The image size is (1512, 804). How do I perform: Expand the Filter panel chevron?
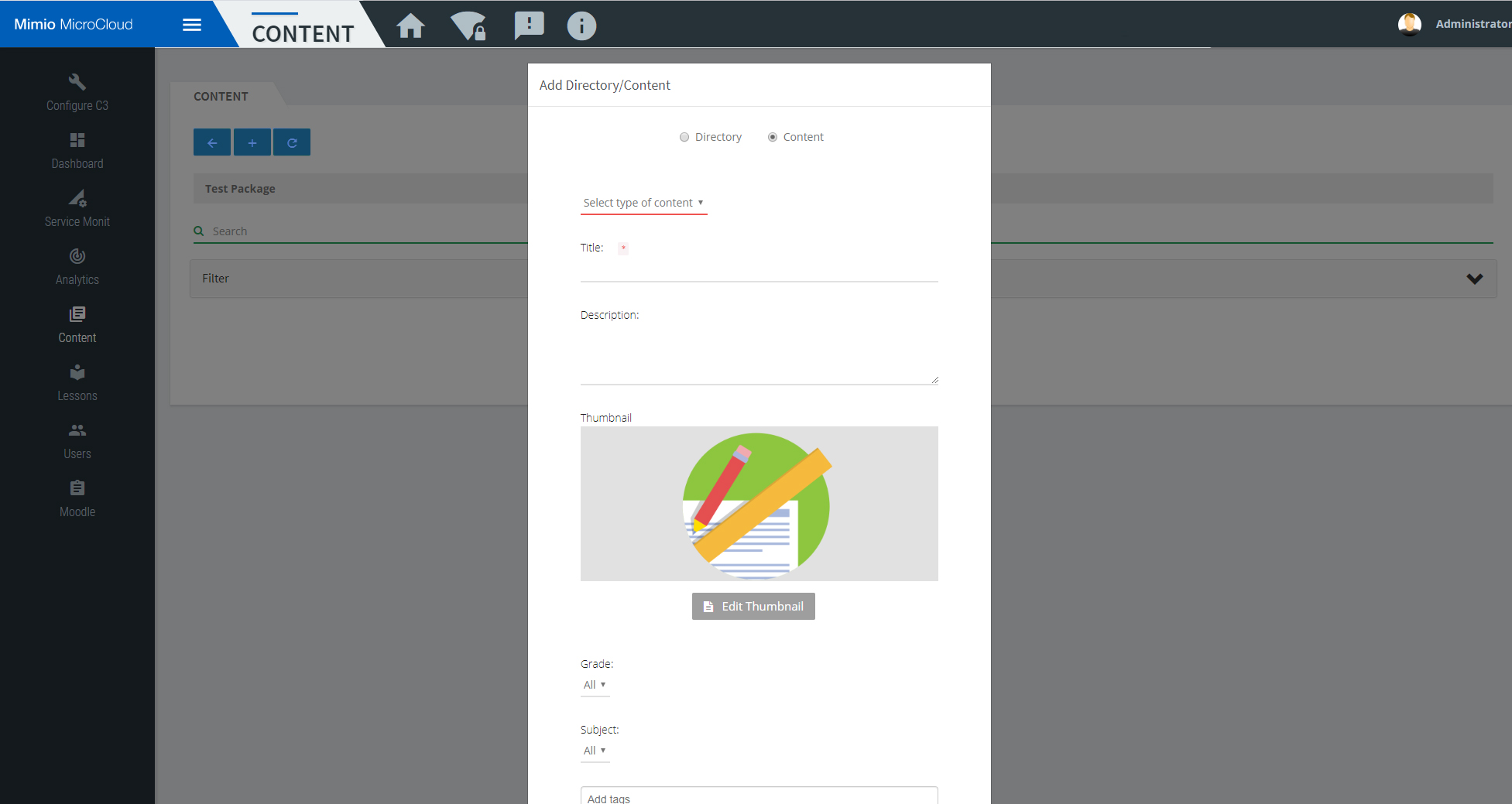pos(1475,279)
